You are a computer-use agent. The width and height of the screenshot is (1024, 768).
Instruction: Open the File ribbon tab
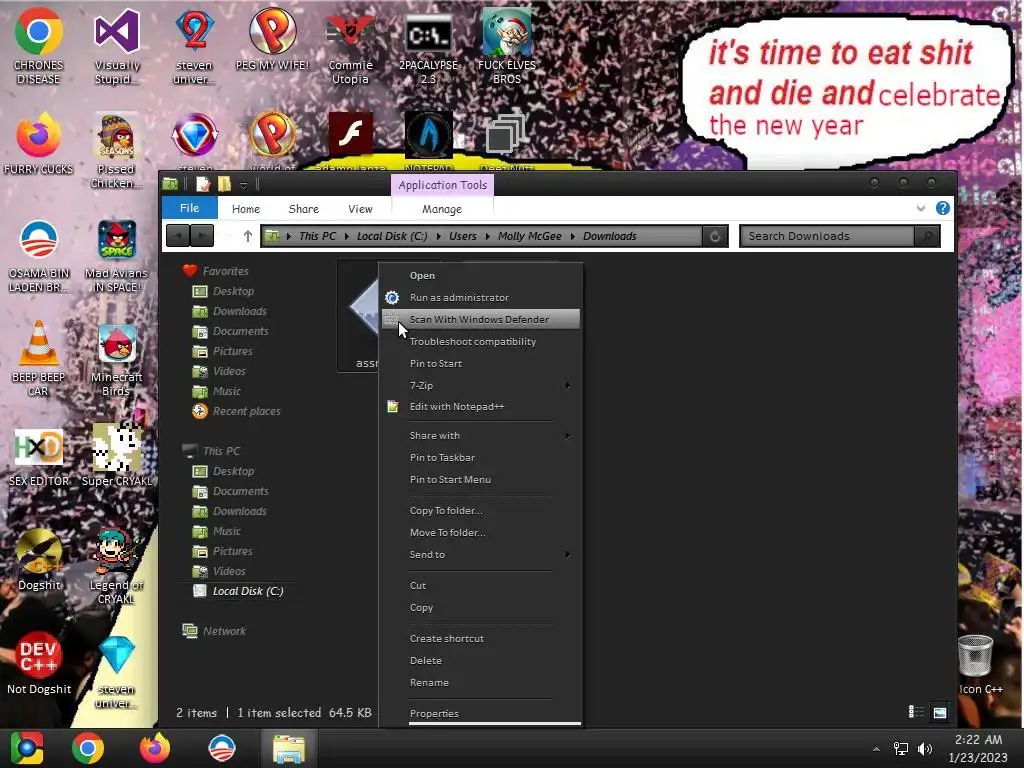(x=189, y=208)
